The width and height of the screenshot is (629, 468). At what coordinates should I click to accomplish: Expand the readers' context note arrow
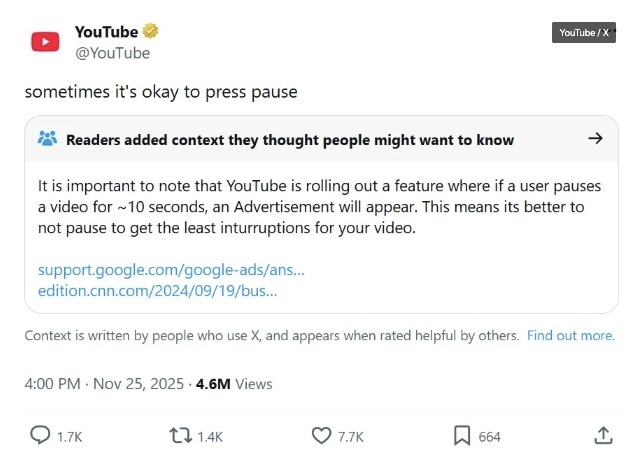tap(596, 139)
